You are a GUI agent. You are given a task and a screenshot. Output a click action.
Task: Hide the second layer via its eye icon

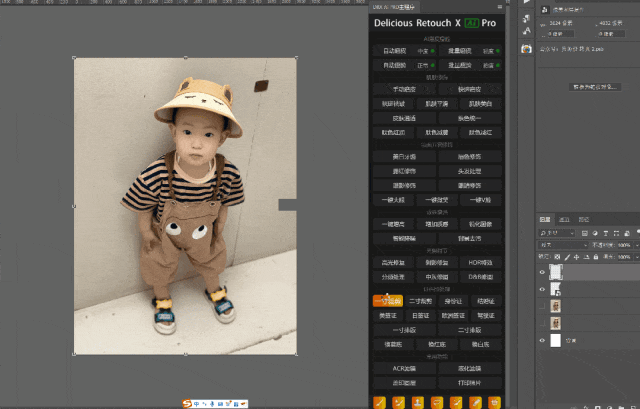point(542,289)
